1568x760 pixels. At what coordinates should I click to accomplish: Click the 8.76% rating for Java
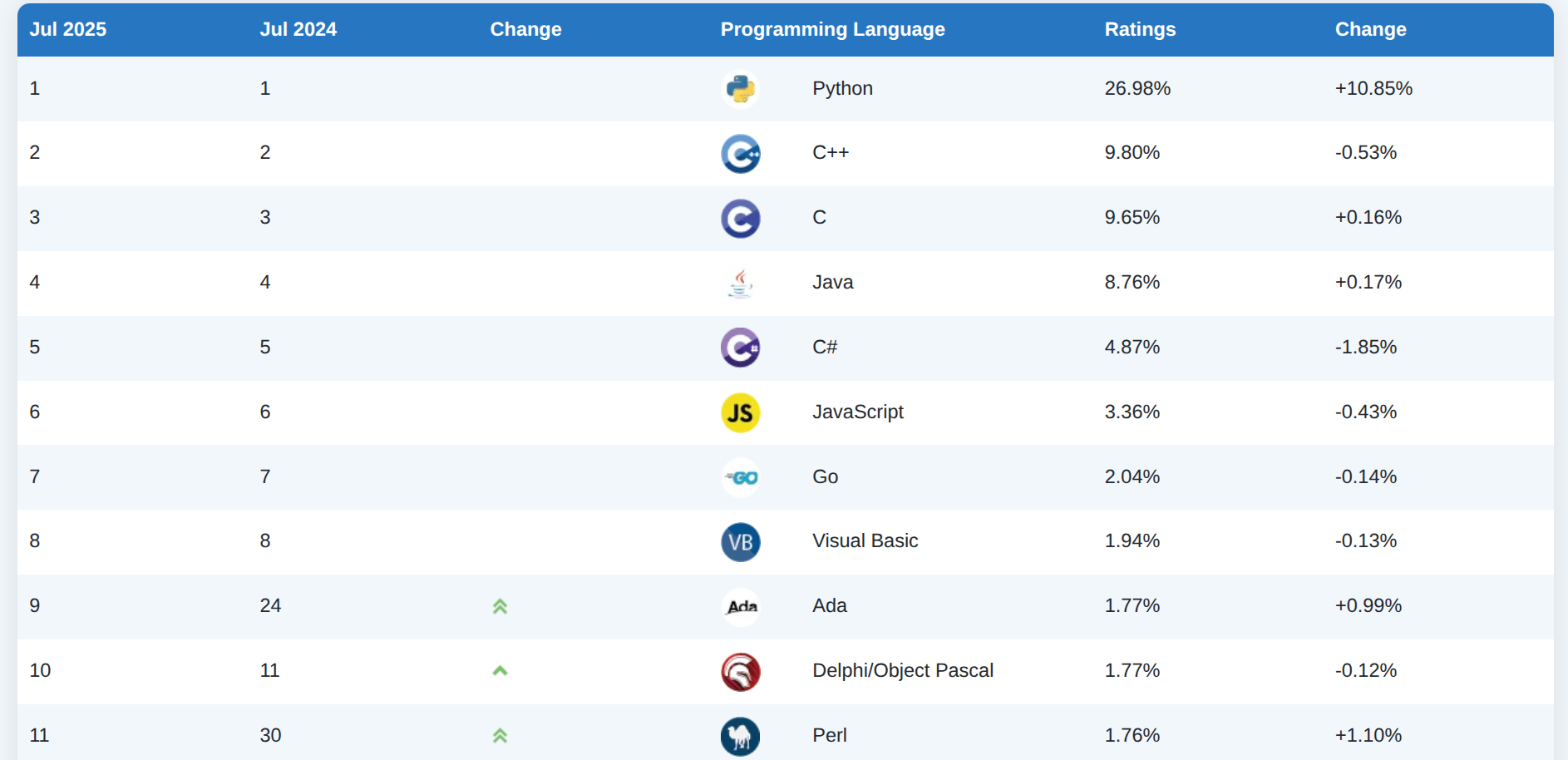tap(1132, 282)
